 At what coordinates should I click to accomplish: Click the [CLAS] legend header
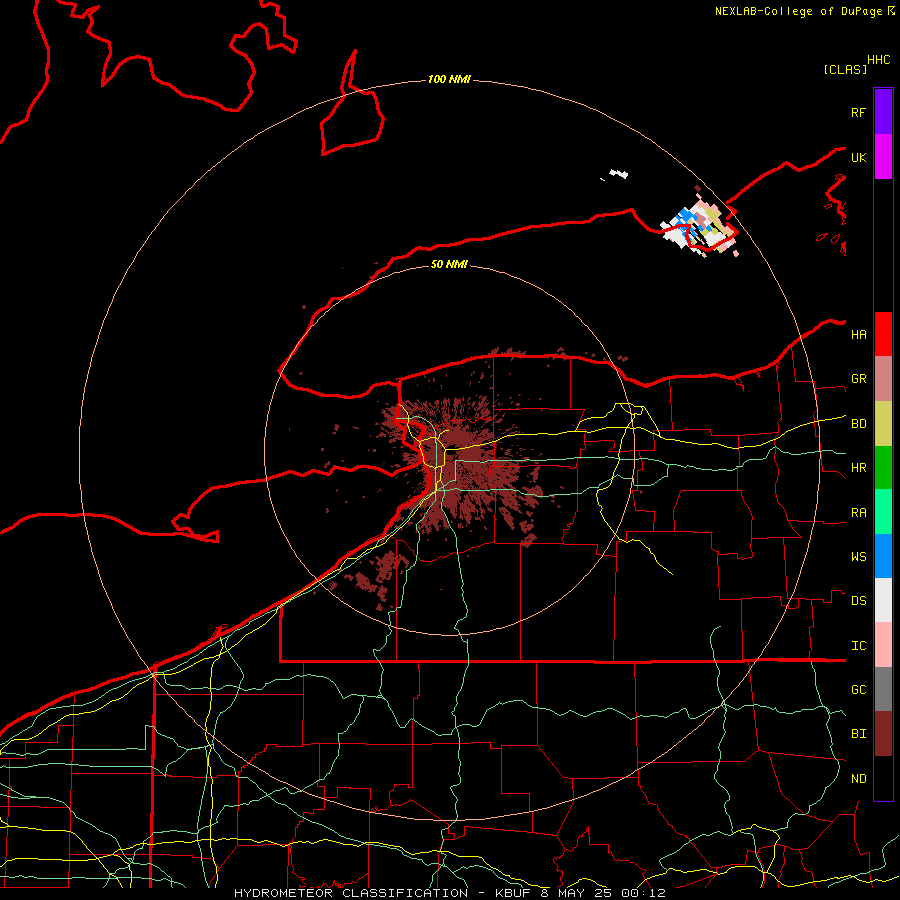tap(845, 69)
